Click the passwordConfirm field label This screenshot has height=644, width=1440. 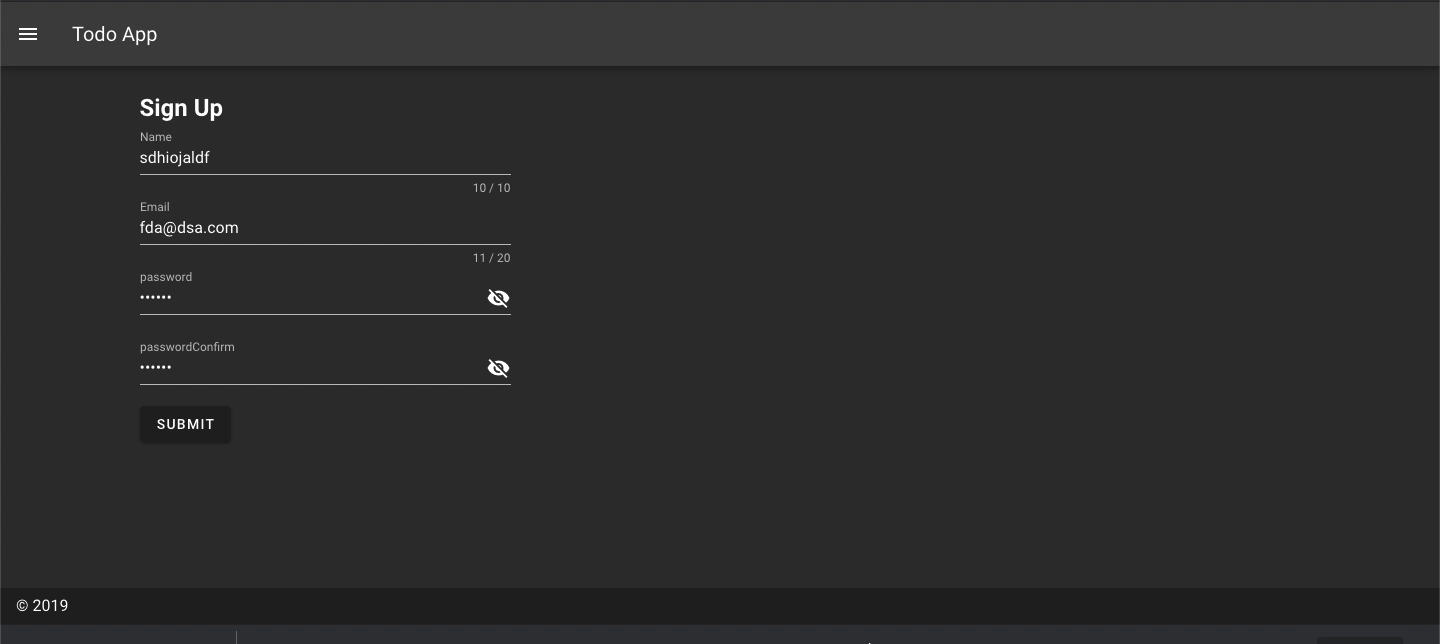187,347
